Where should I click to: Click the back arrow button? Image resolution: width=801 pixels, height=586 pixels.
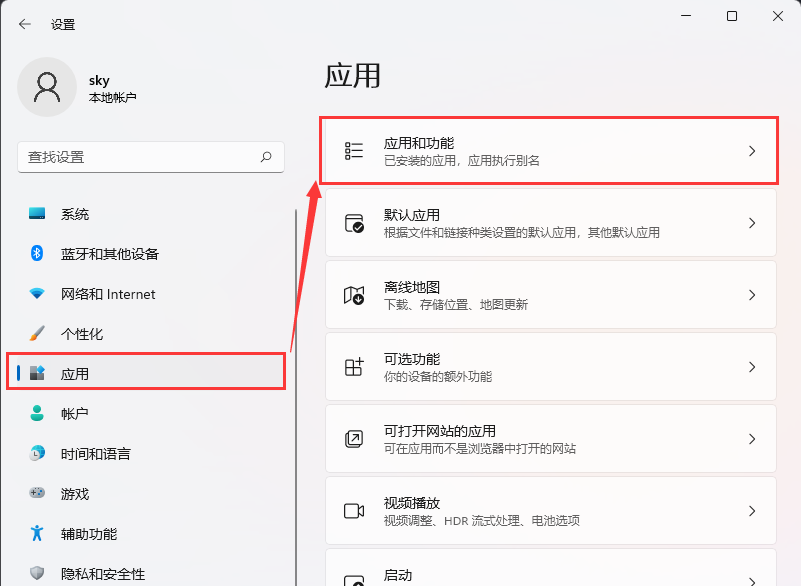coord(23,24)
